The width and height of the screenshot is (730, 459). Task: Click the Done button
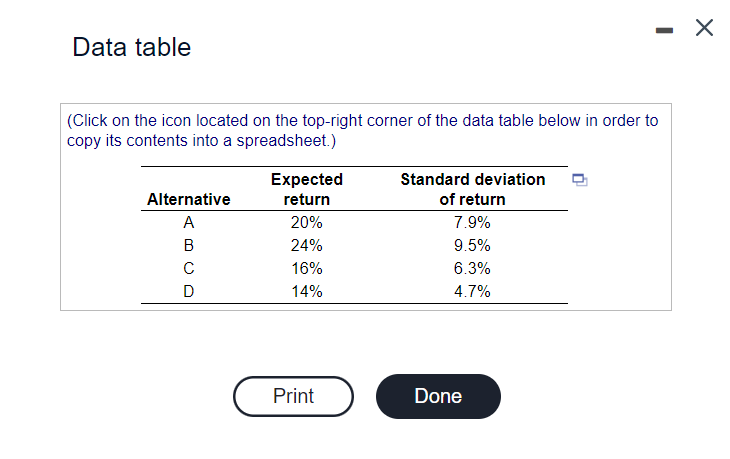[x=438, y=396]
